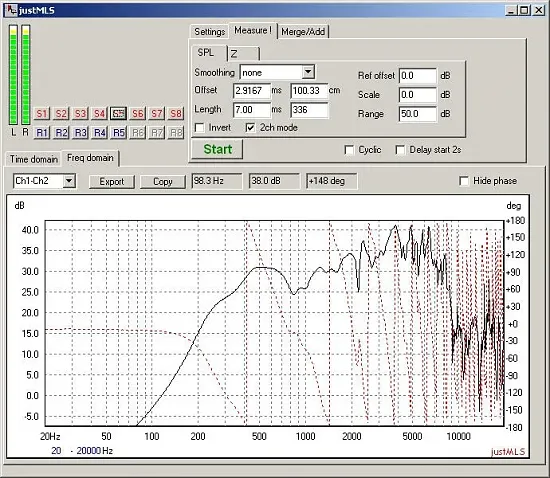The height and width of the screenshot is (478, 550).
Task: Export the frequency response data
Action: pyautogui.click(x=112, y=182)
